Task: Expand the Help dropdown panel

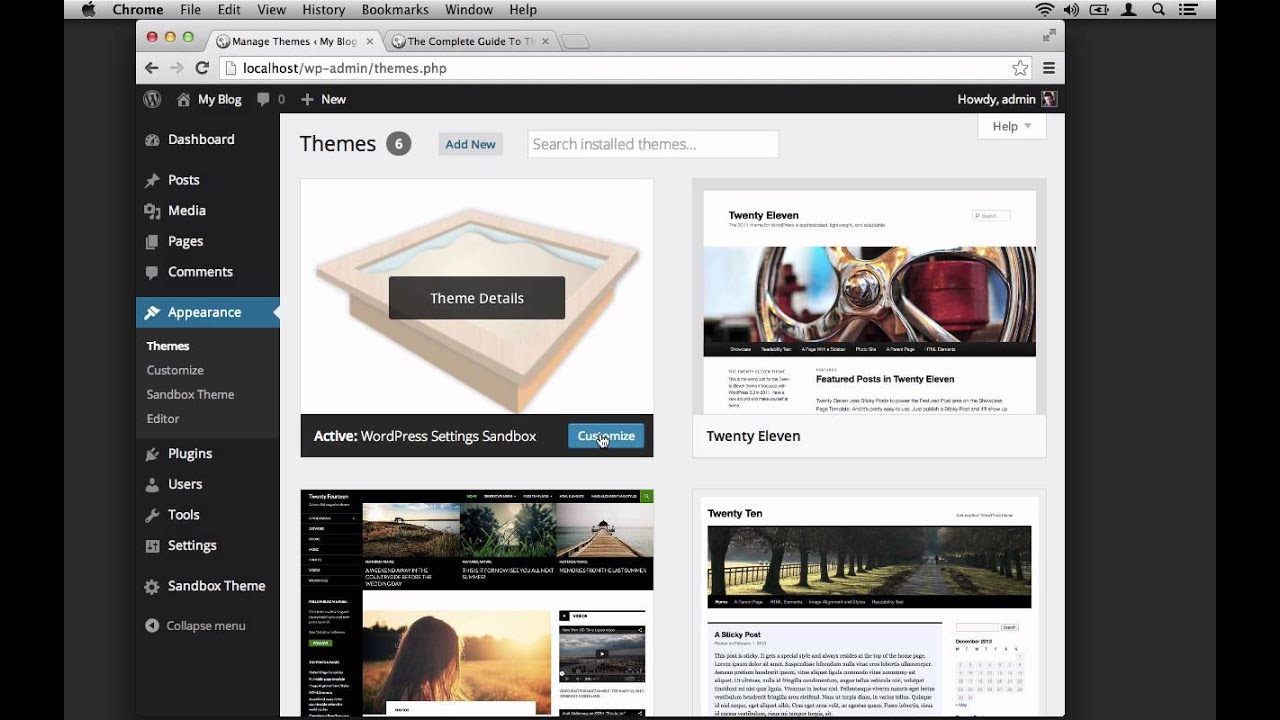Action: pyautogui.click(x=1012, y=126)
